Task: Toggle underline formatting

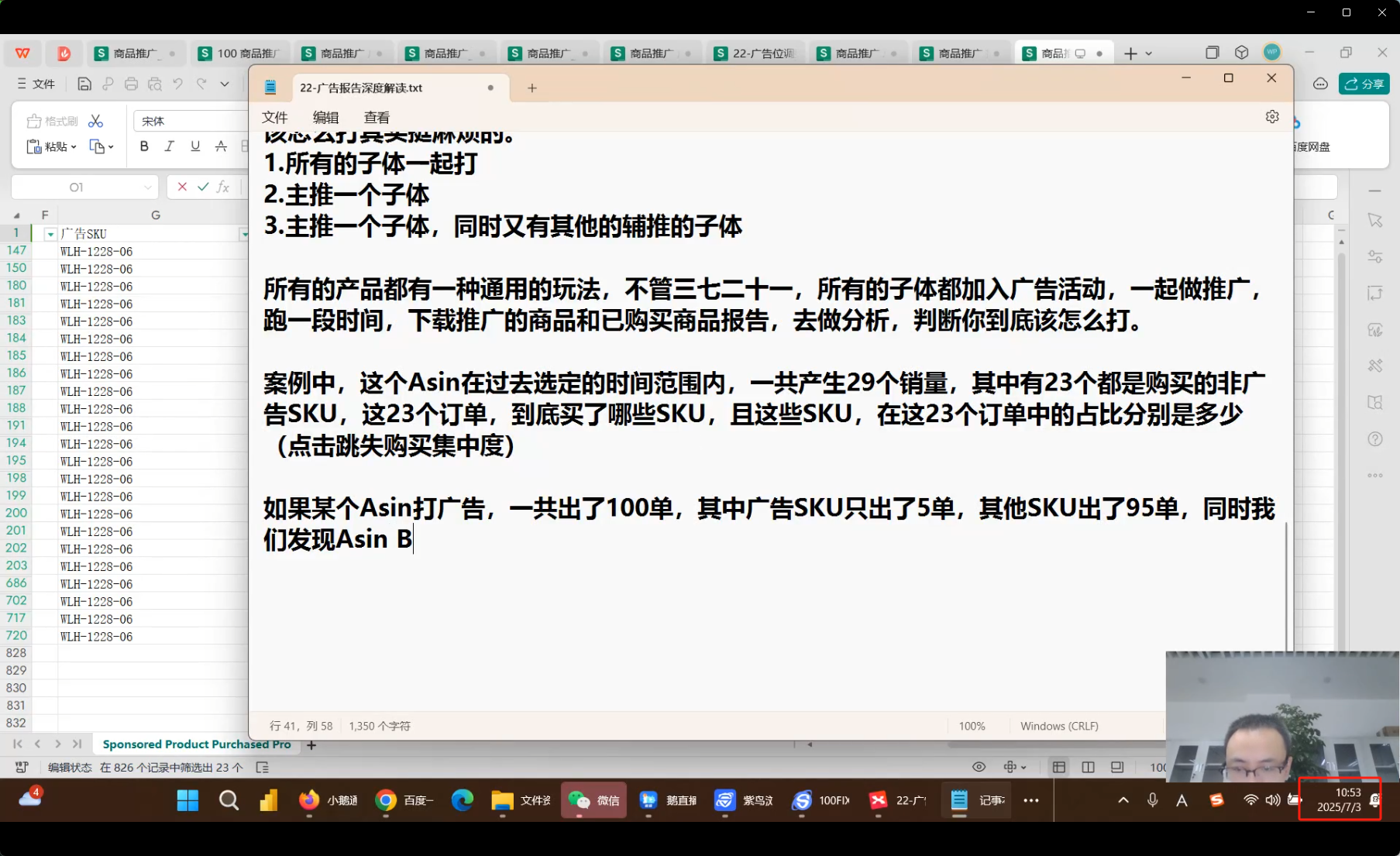Action: pyautogui.click(x=195, y=146)
